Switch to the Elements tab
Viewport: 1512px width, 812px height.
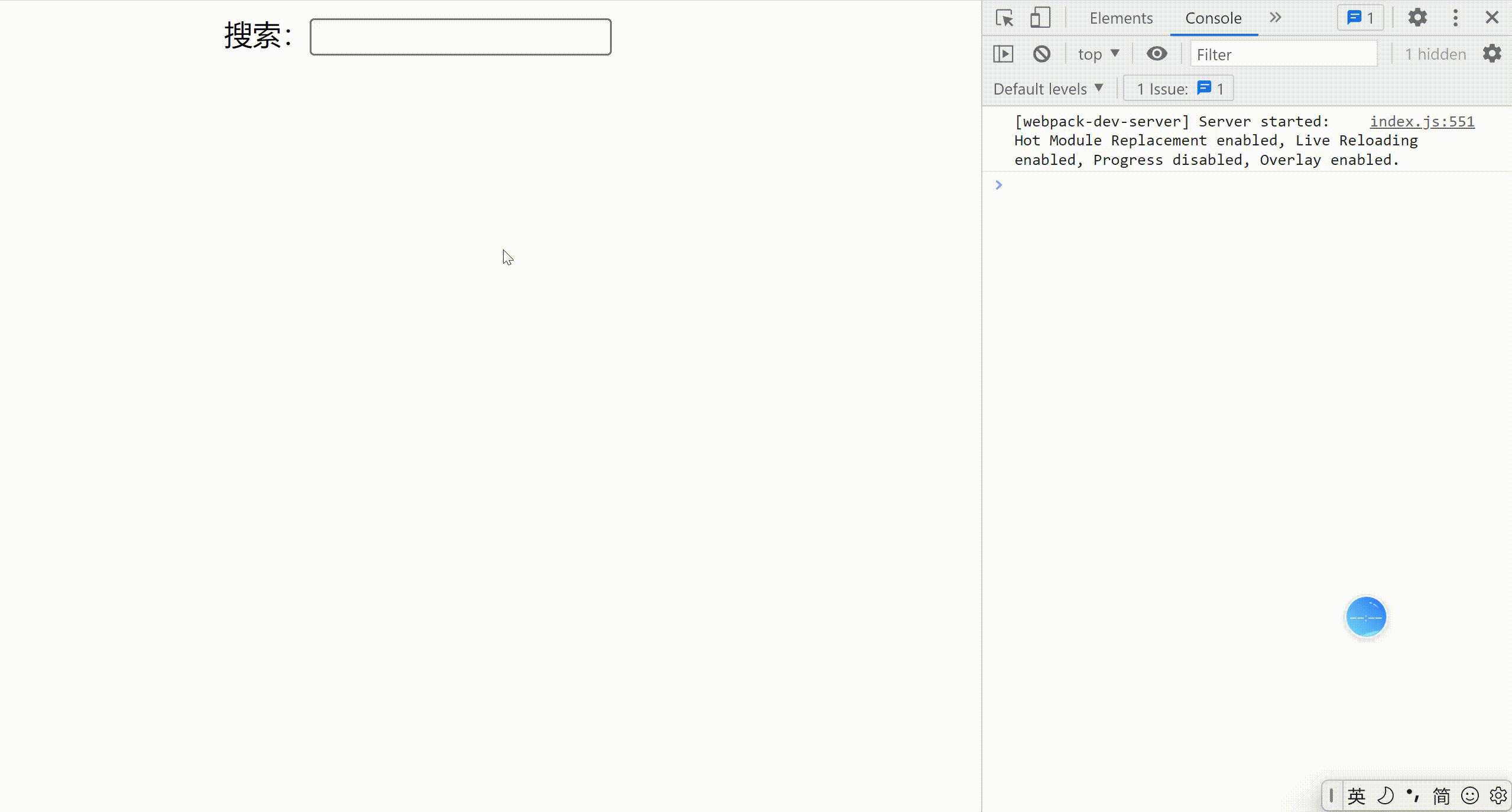(x=1121, y=18)
